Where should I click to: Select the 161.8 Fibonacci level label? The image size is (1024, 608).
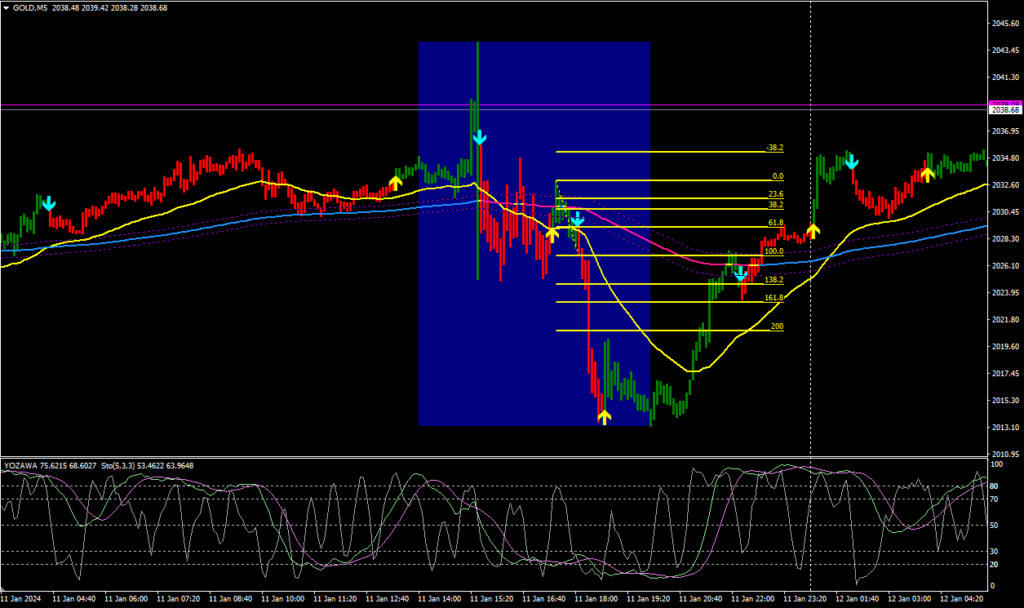tap(773, 297)
